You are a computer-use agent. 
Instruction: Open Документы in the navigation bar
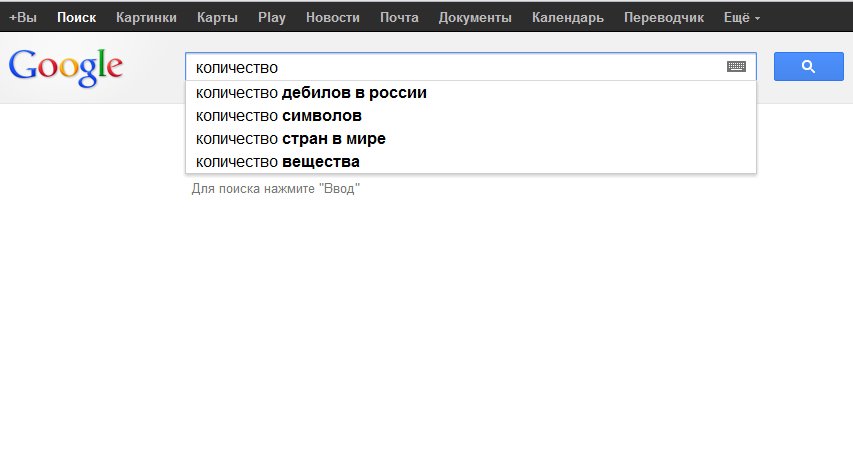click(475, 17)
